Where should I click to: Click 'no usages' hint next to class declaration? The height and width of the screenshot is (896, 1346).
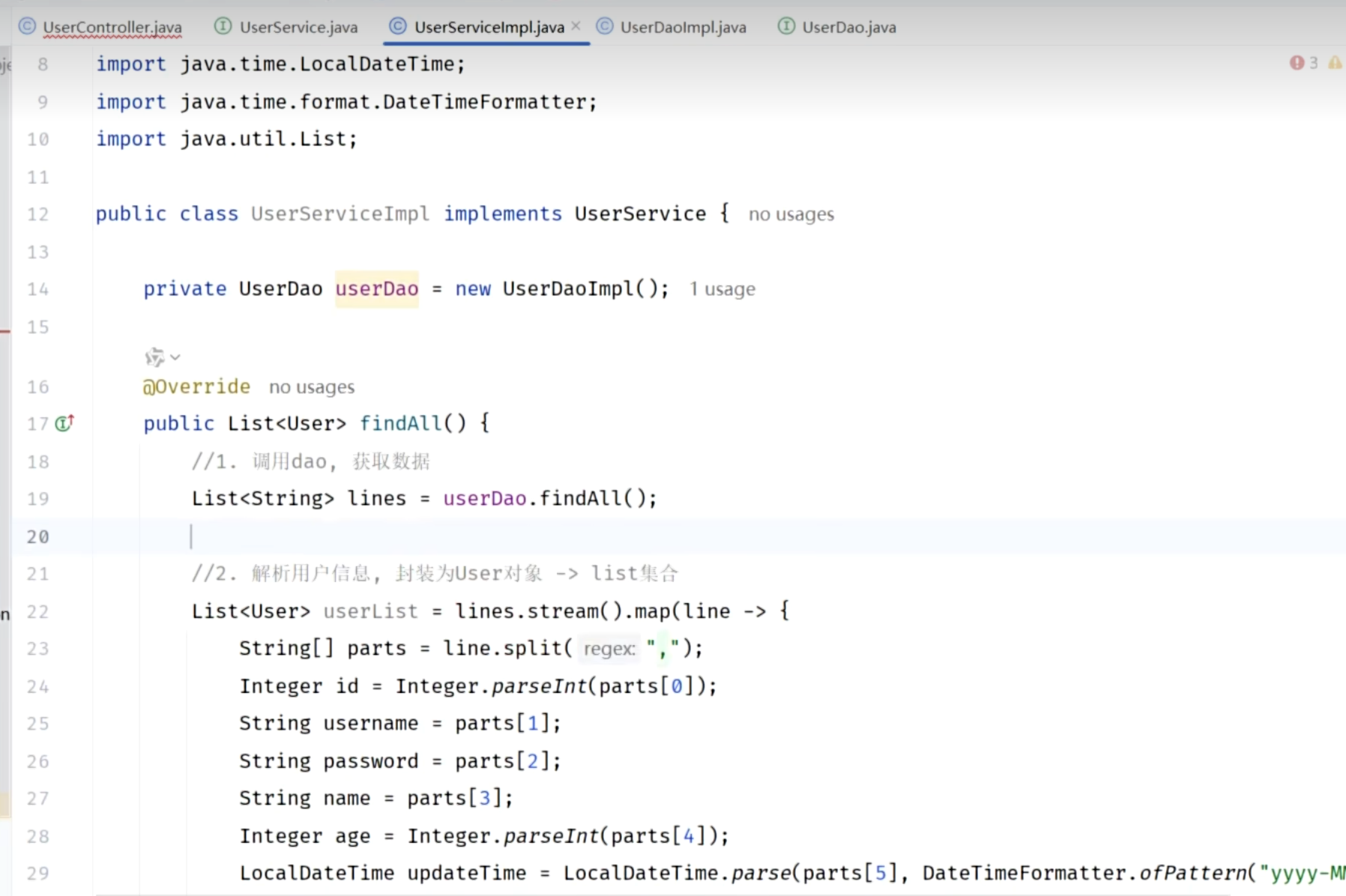[x=791, y=214]
